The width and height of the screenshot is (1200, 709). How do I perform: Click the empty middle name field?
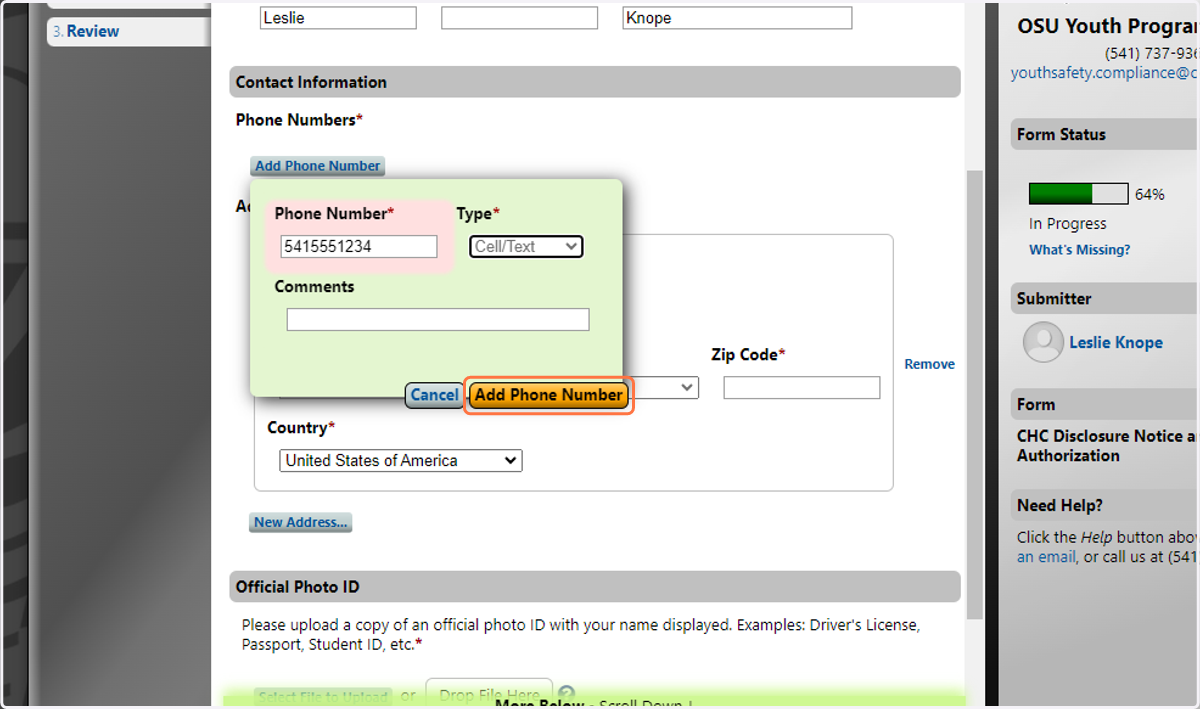point(520,18)
